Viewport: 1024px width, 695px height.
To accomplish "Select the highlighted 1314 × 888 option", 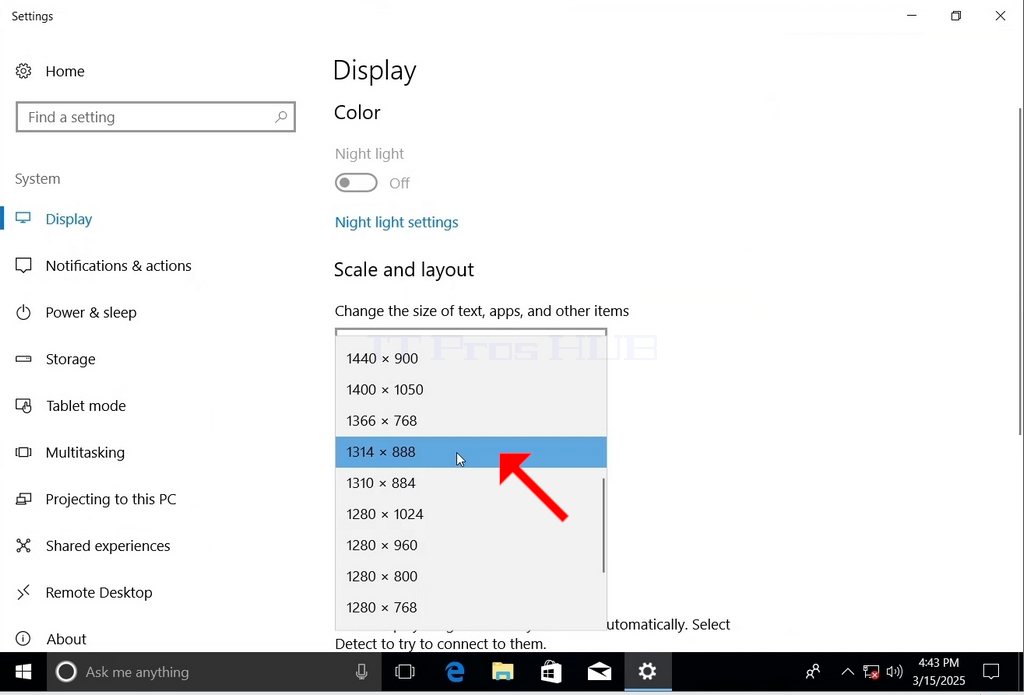I will [471, 452].
